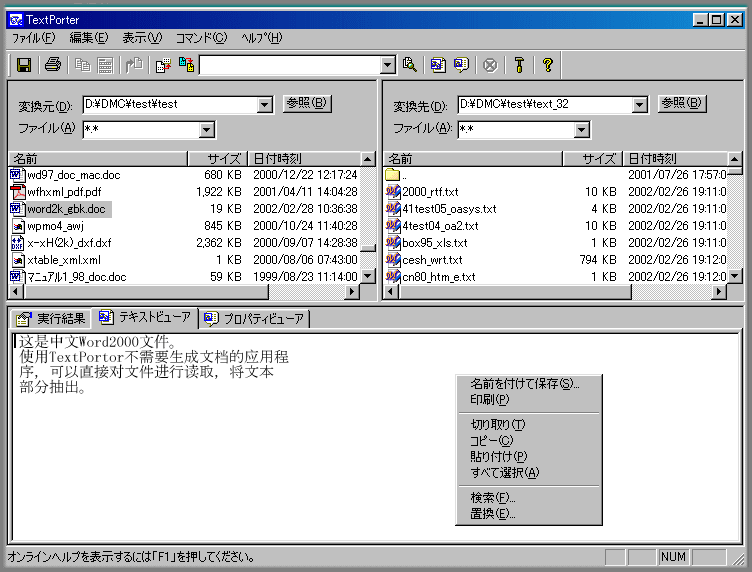The image size is (752, 572).
Task: Select the cn80_htm_e.txt file name
Action: click(439, 277)
